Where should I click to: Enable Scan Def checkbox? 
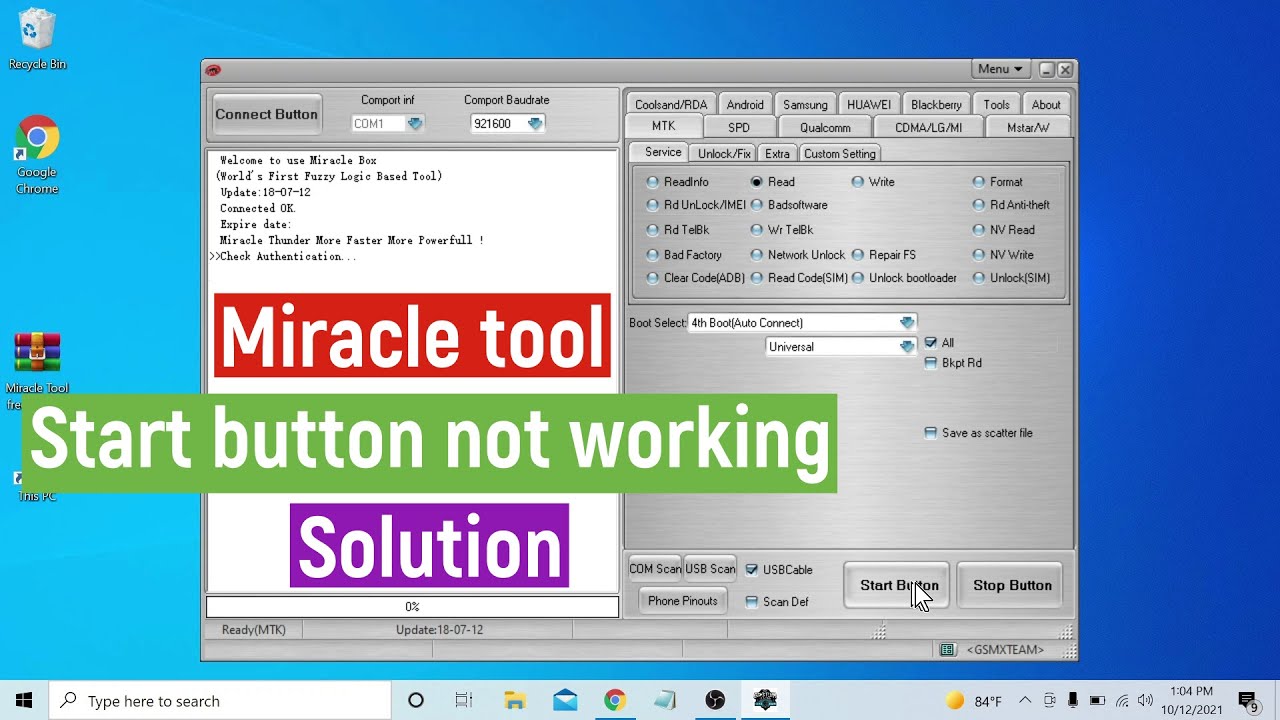tap(752, 602)
